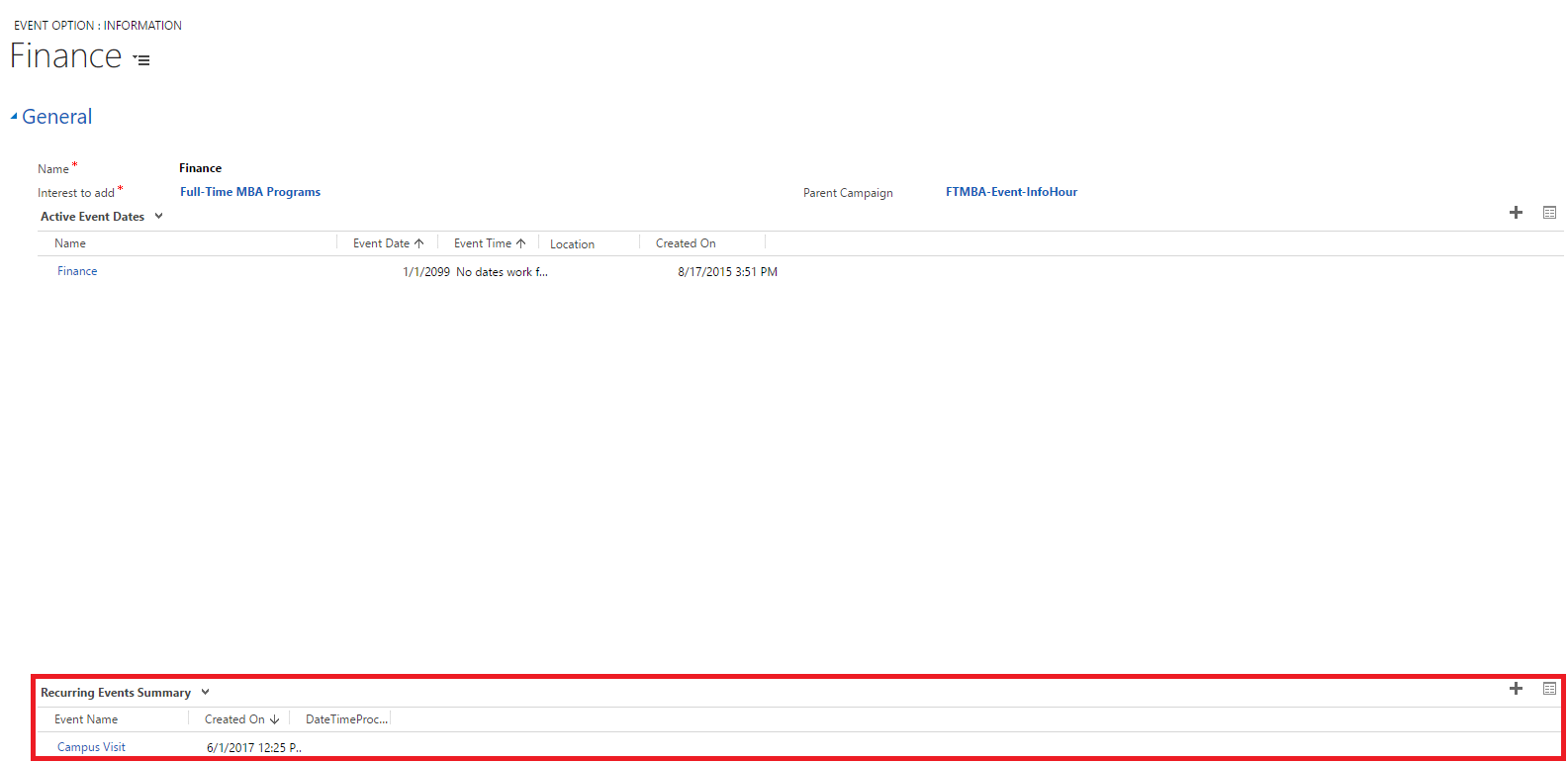Sort recurring events by Event Name
This screenshot has width=1568, height=762.
click(86, 719)
